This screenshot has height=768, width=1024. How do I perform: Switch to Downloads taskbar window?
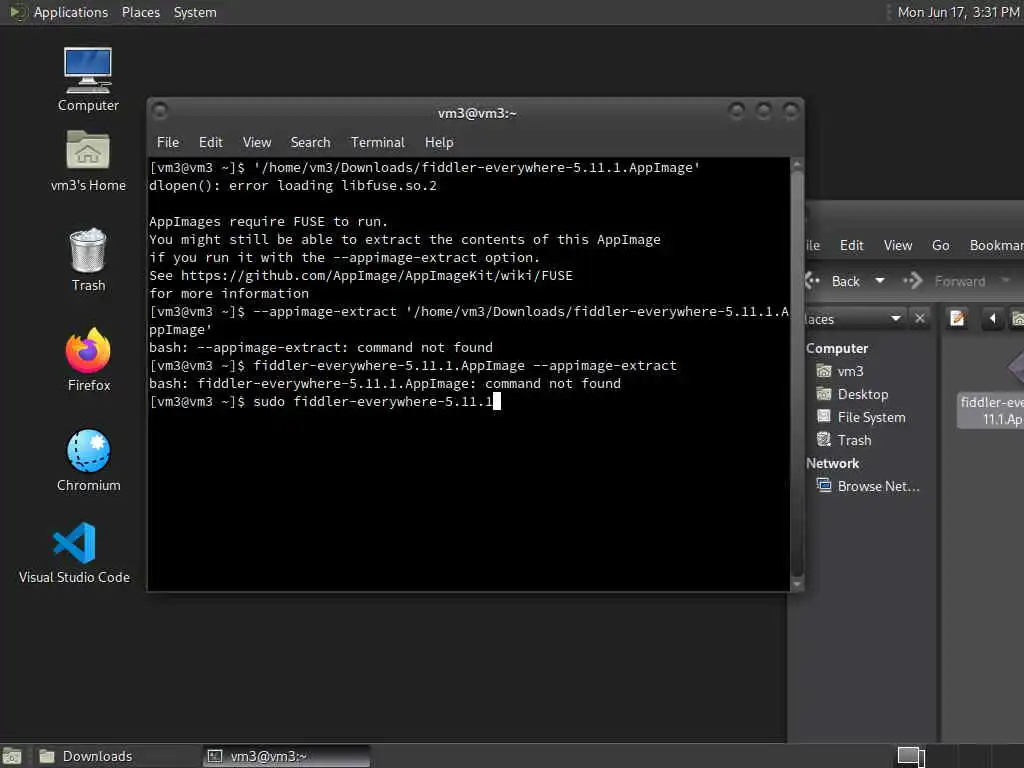coord(116,756)
